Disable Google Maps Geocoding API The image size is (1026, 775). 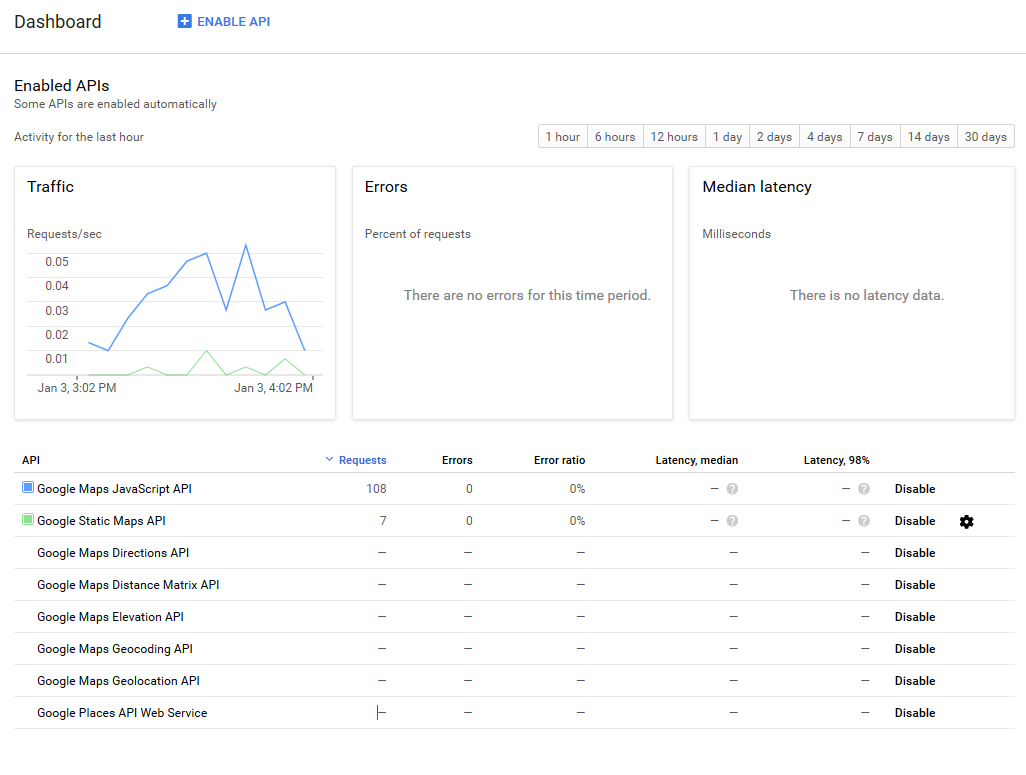click(x=915, y=649)
